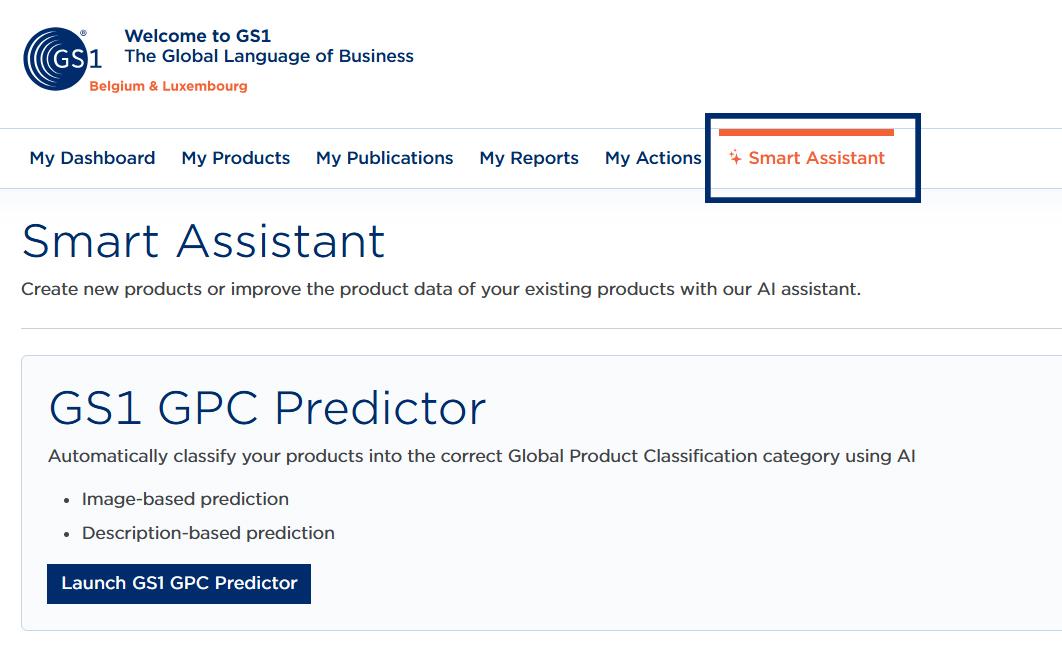Click the empty area of the GPC Predictor card
1062x645 pixels.
700,560
